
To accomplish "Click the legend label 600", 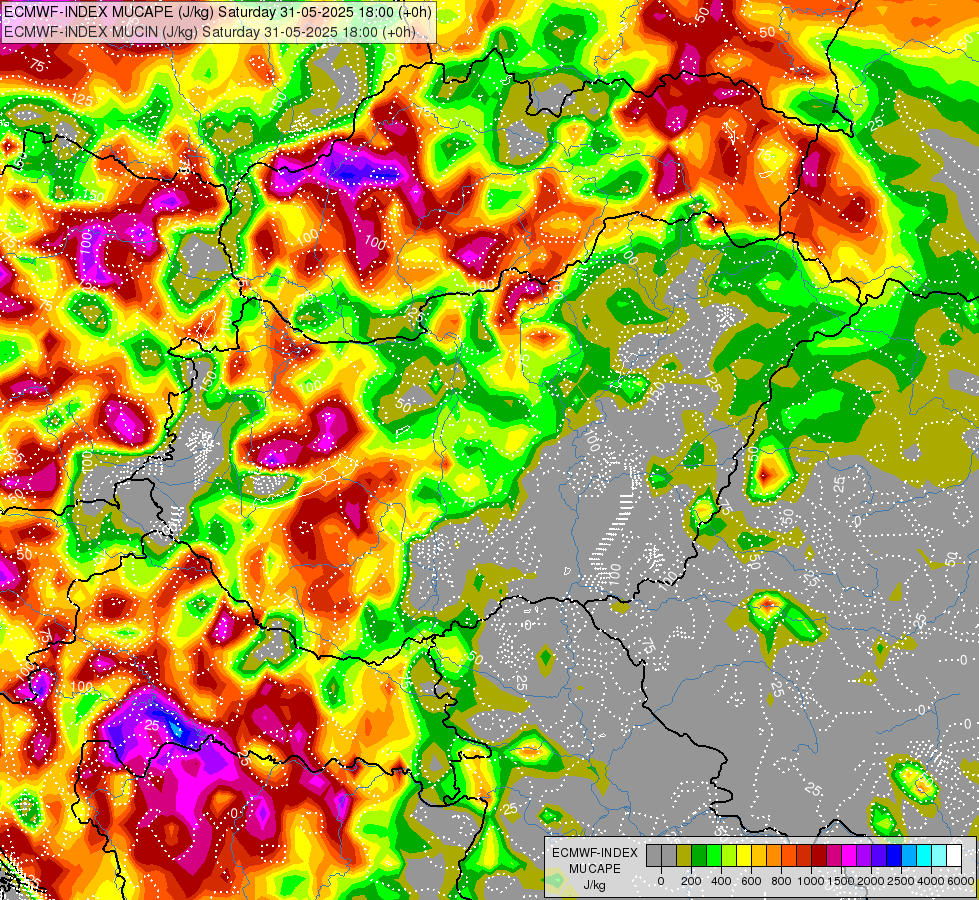I will click(751, 881).
